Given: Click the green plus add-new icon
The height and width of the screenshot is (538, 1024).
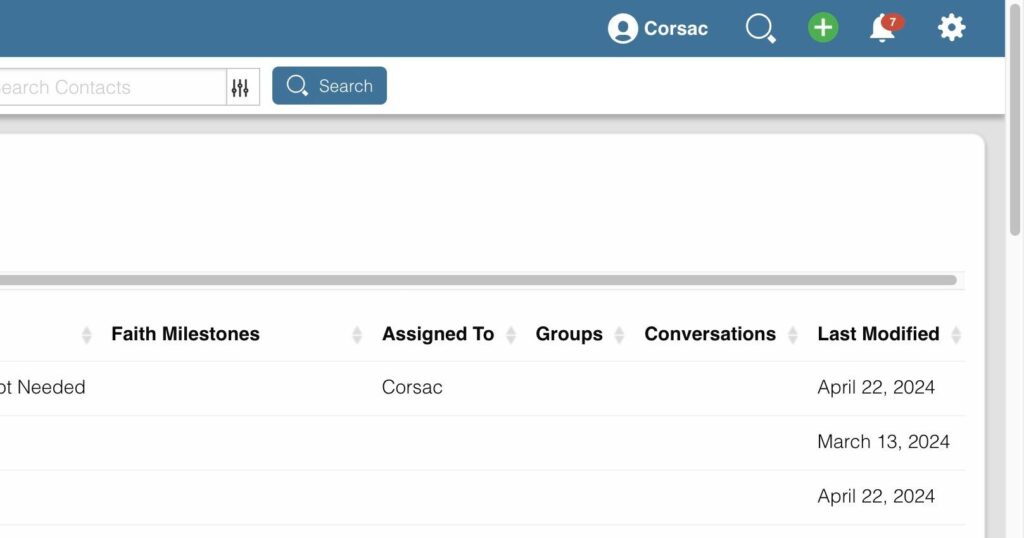Looking at the screenshot, I should [823, 28].
